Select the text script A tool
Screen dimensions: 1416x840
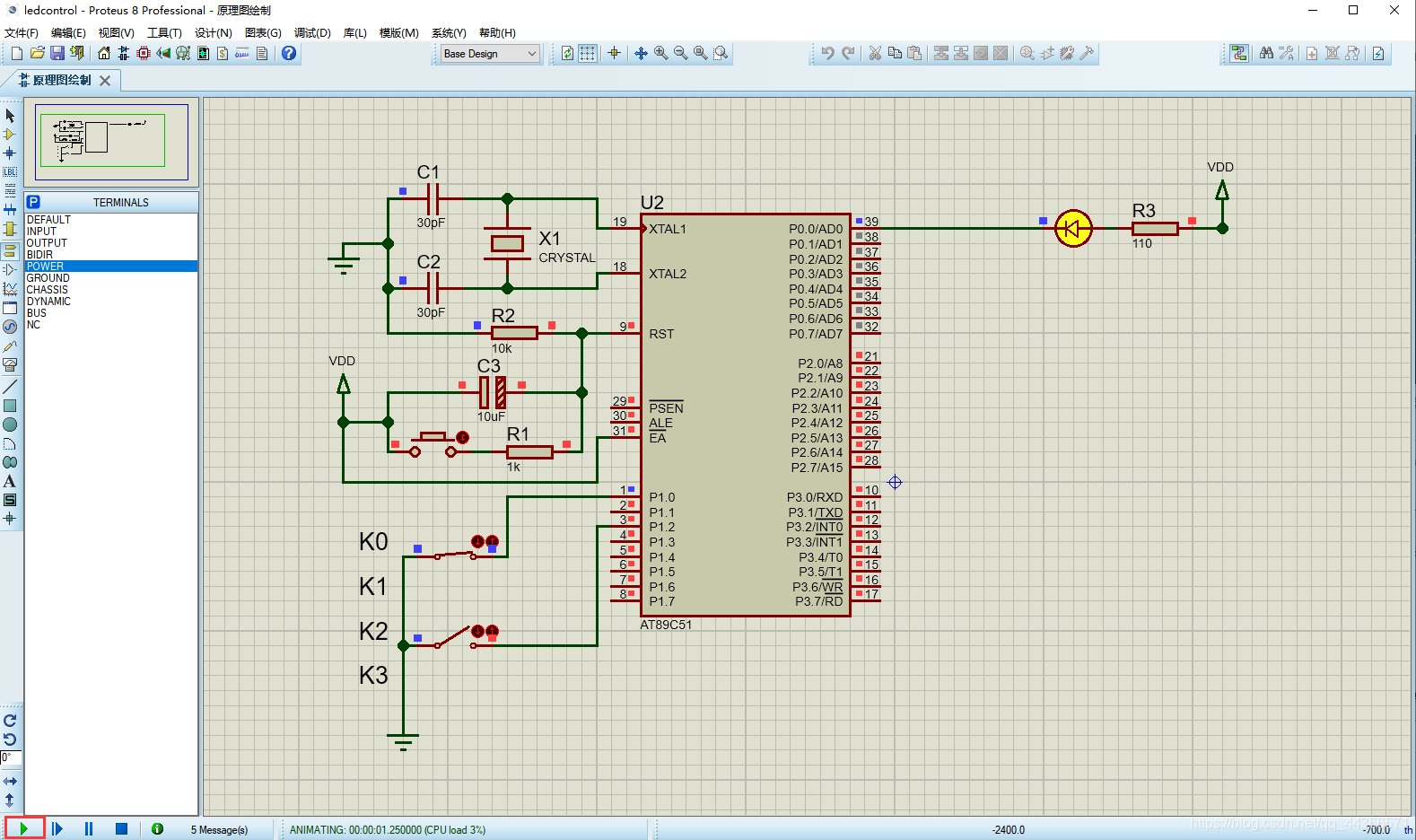(x=10, y=482)
